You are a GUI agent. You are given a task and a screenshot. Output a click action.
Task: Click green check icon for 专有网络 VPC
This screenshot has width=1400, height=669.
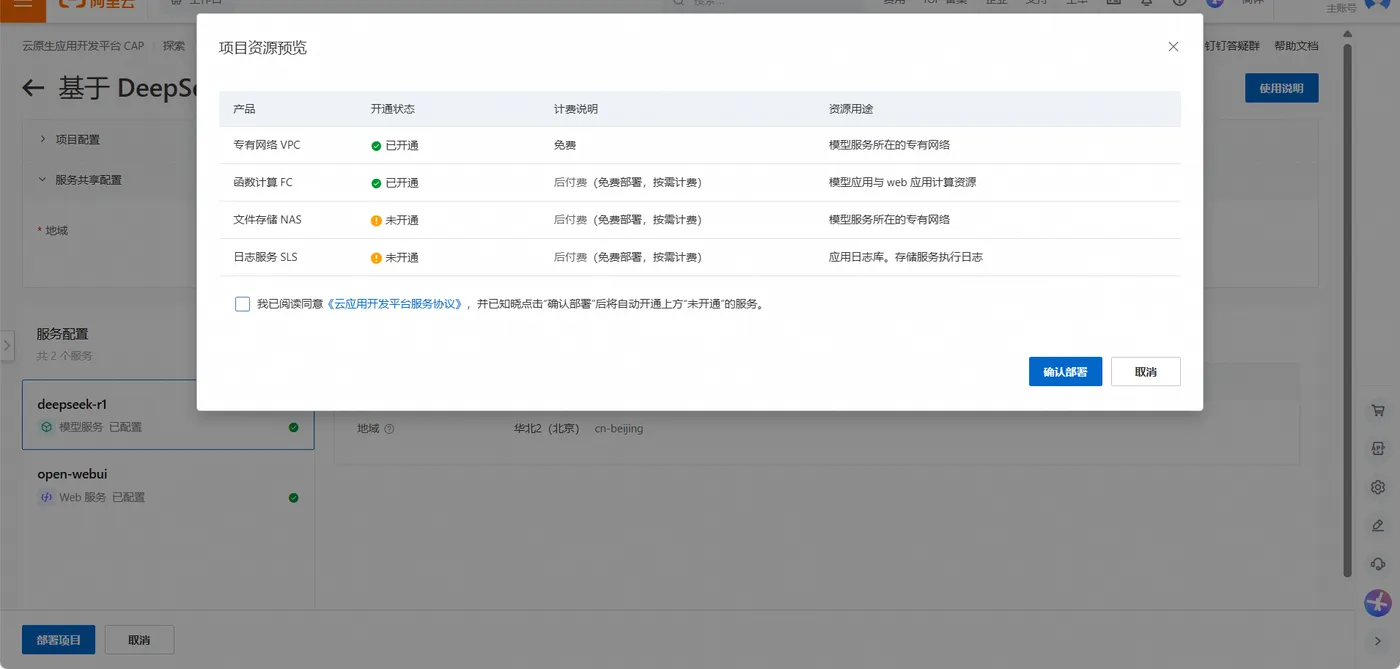click(x=376, y=146)
